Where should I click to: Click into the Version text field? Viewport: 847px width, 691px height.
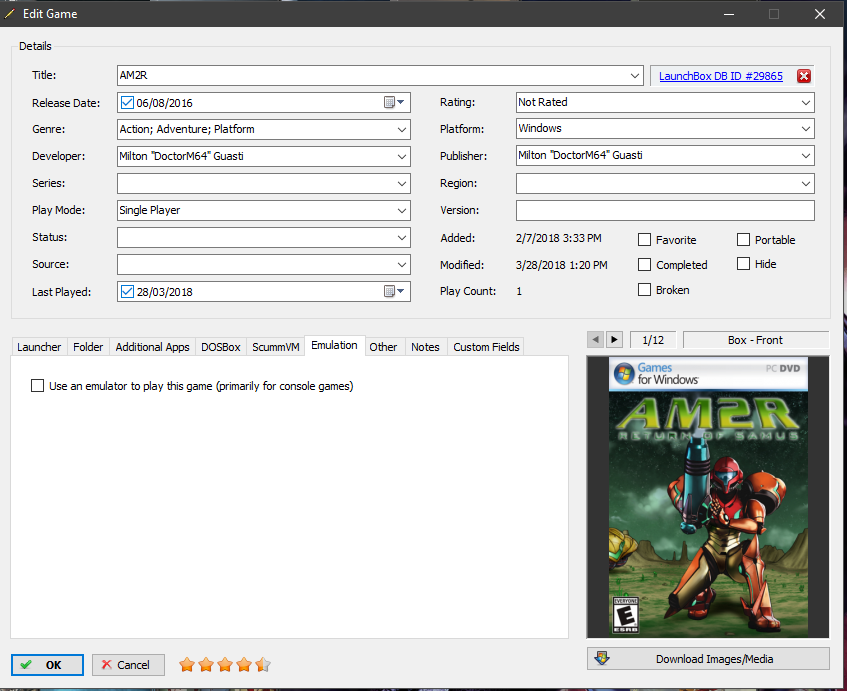(x=665, y=211)
